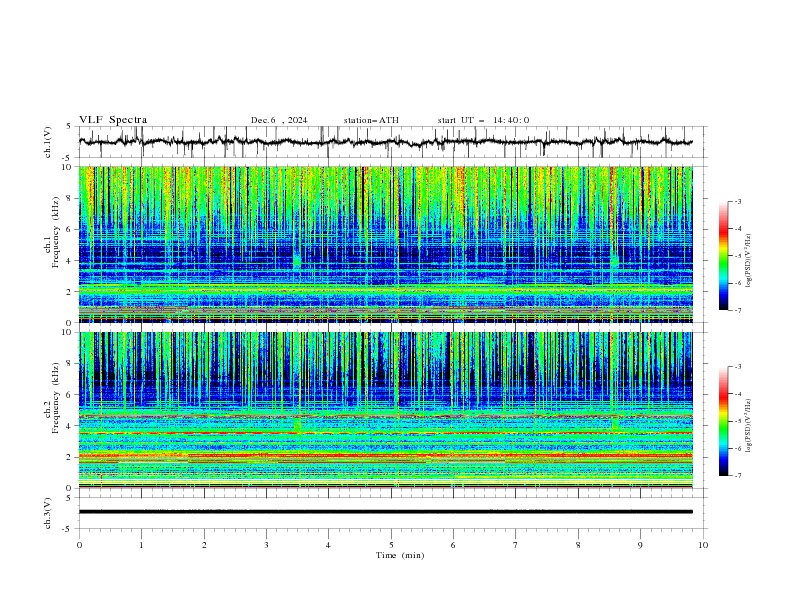The height and width of the screenshot is (612, 792).
Task: Click the ch.1 colorbar "log(PSD)(V²/Hz)" label
Action: tap(750, 261)
